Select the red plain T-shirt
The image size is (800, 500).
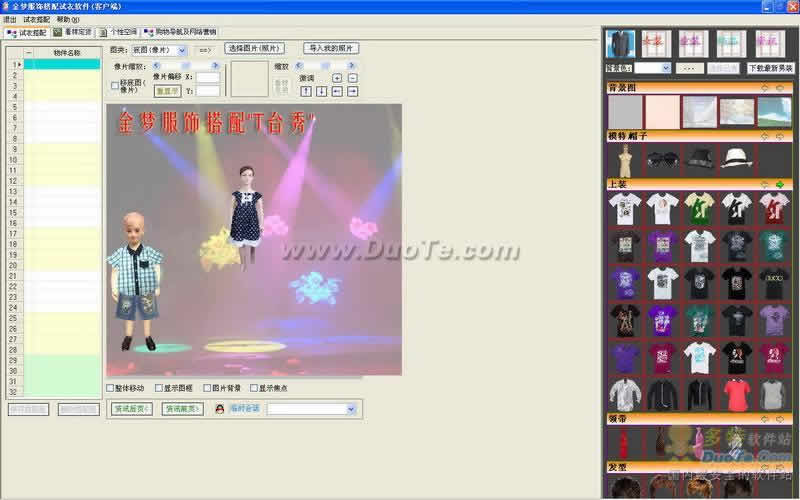pyautogui.click(x=737, y=395)
